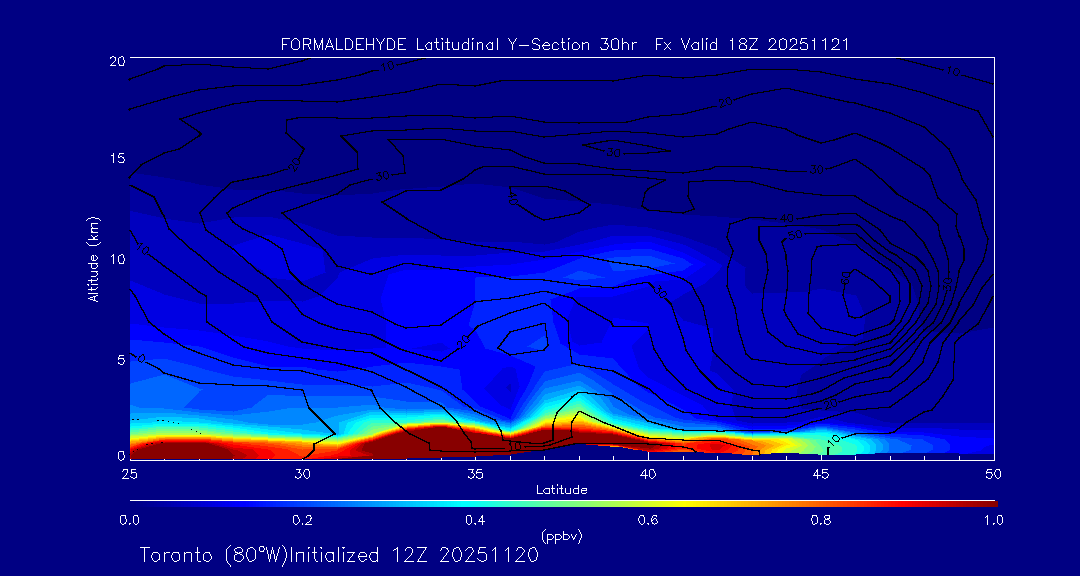
Task: Click the 1.0 colorbar scale label
Action: (x=994, y=520)
